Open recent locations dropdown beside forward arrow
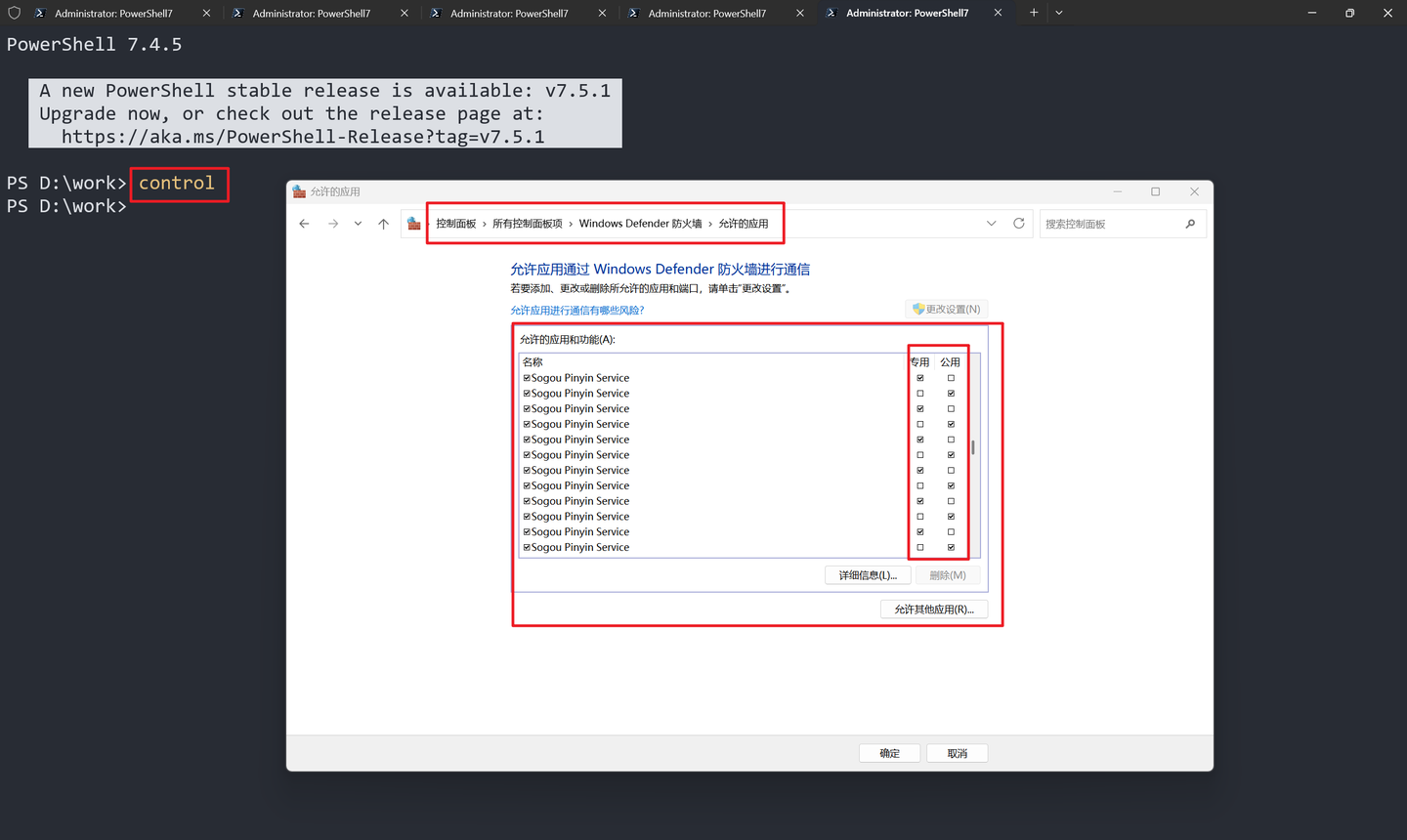 (x=358, y=224)
